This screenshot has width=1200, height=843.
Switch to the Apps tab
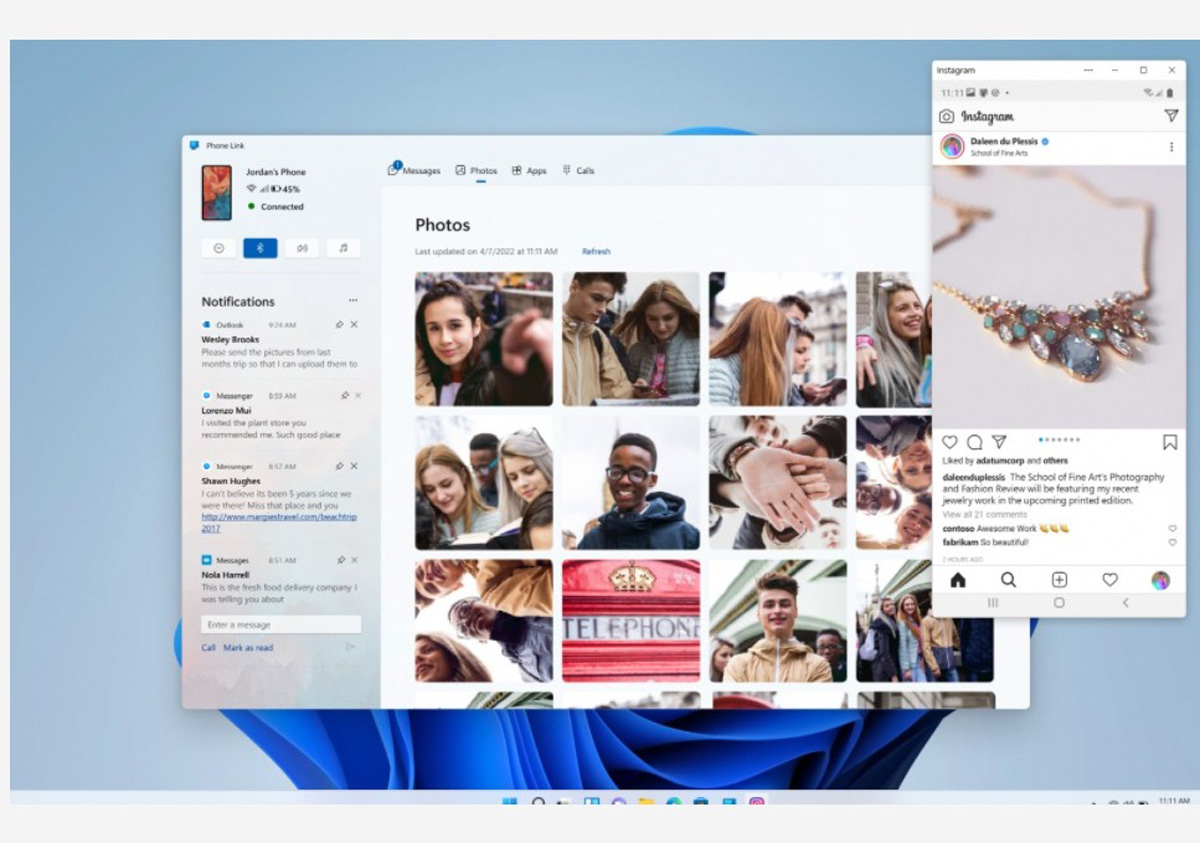[x=529, y=171]
